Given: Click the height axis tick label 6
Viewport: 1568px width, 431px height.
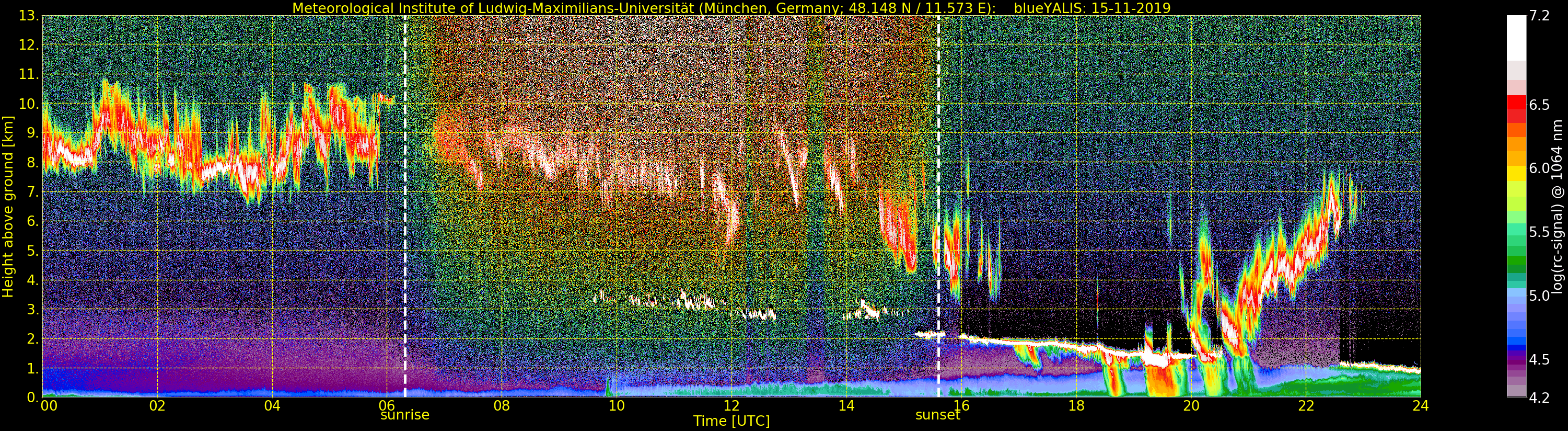Looking at the screenshot, I should pos(32,222).
